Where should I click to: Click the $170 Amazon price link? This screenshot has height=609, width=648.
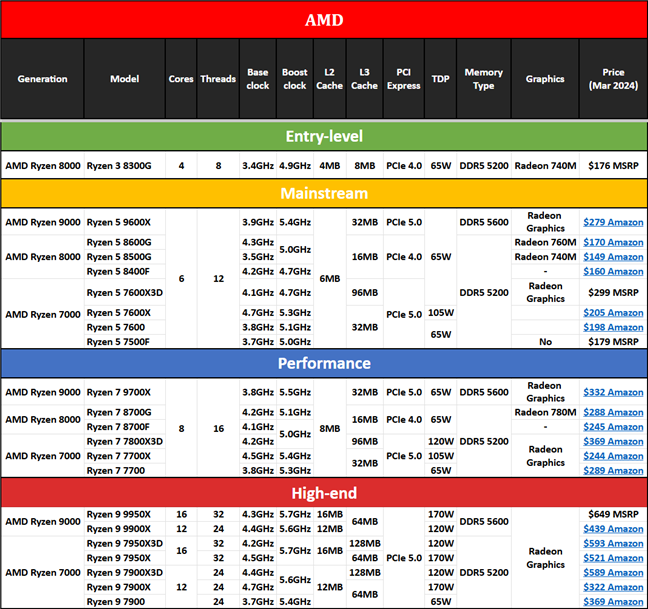[x=613, y=242]
